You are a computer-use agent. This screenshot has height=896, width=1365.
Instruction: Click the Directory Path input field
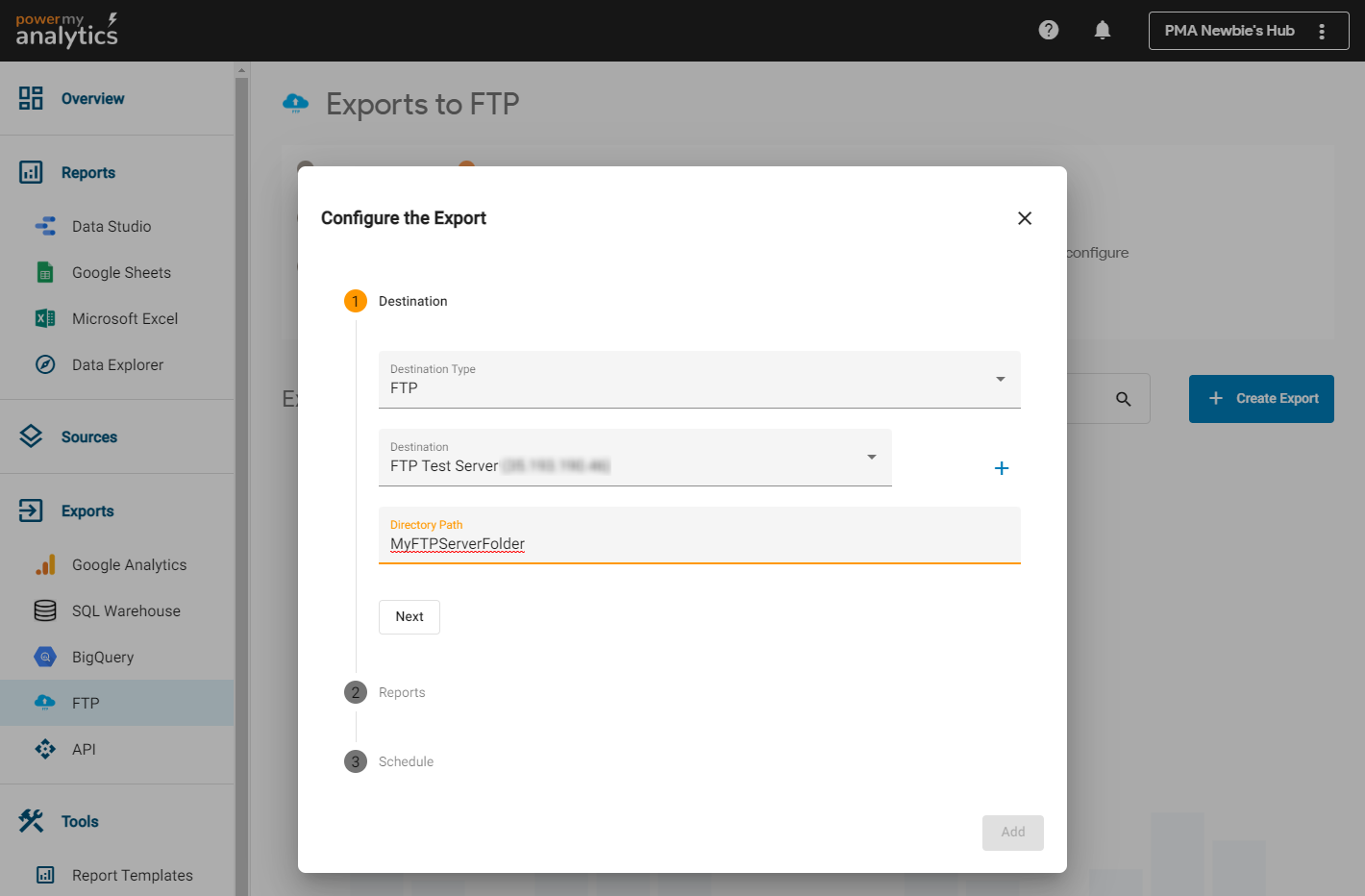(x=699, y=544)
